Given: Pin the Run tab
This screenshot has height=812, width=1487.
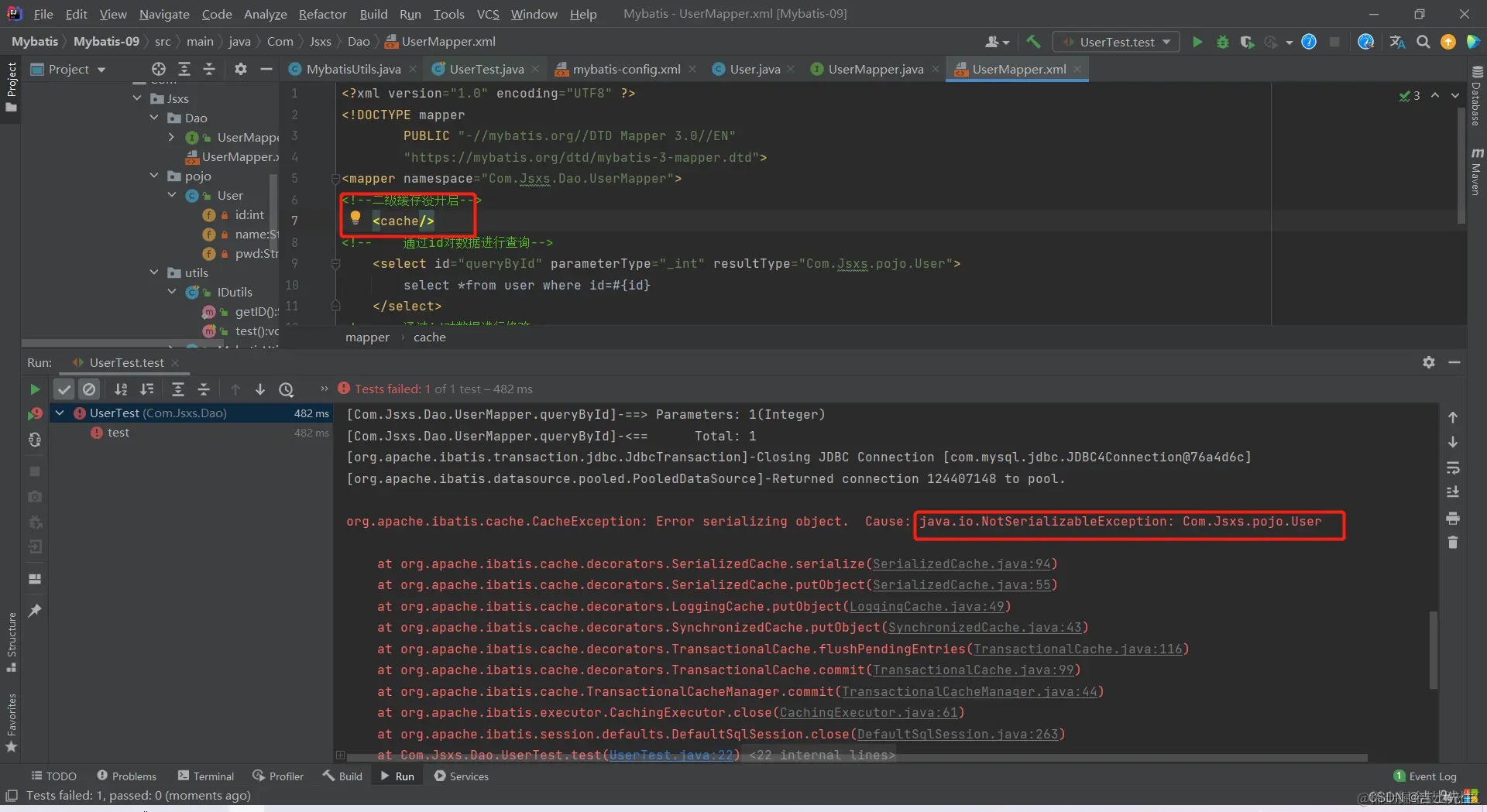Looking at the screenshot, I should (35, 611).
